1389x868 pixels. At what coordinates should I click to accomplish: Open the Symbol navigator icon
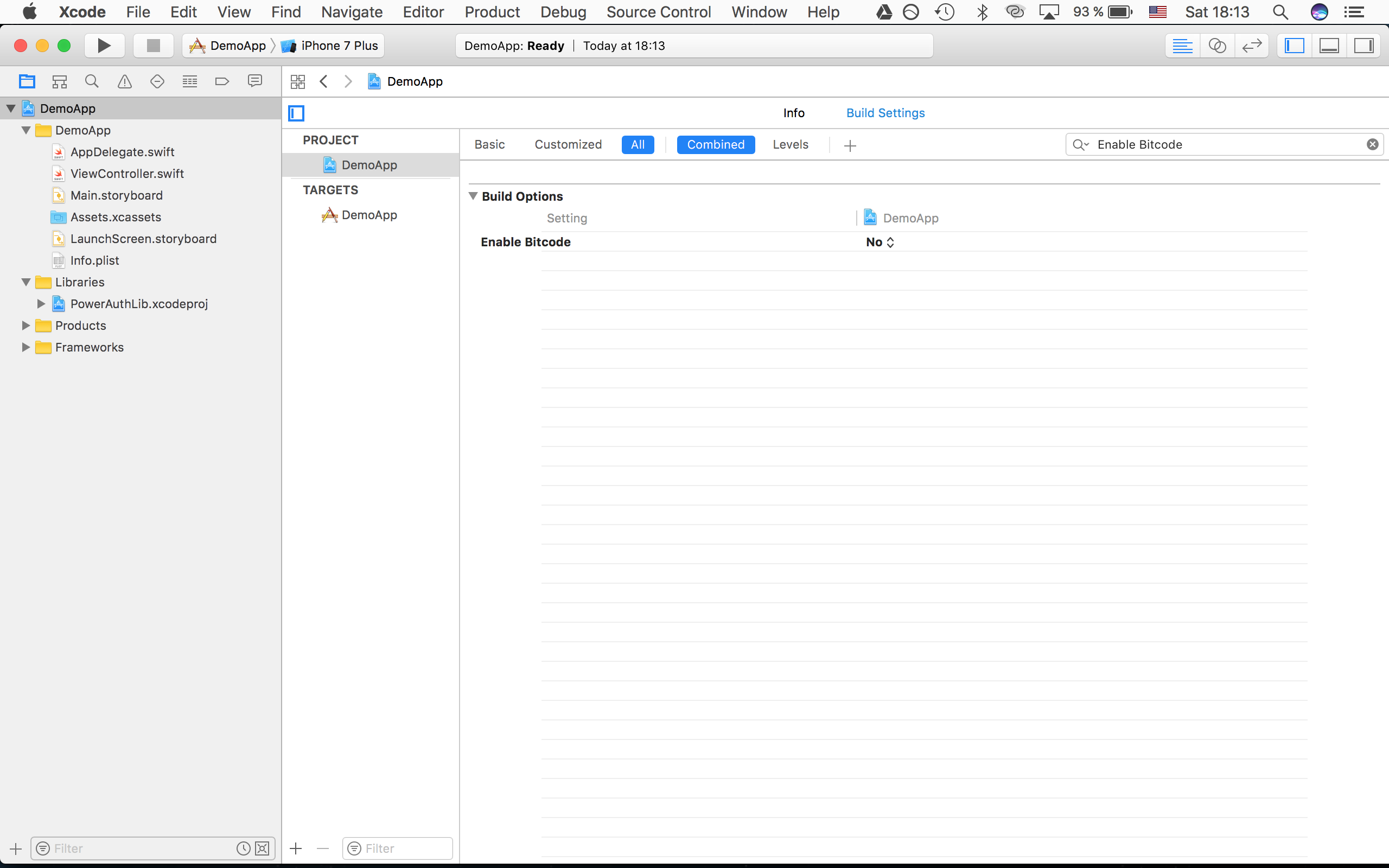coord(60,81)
